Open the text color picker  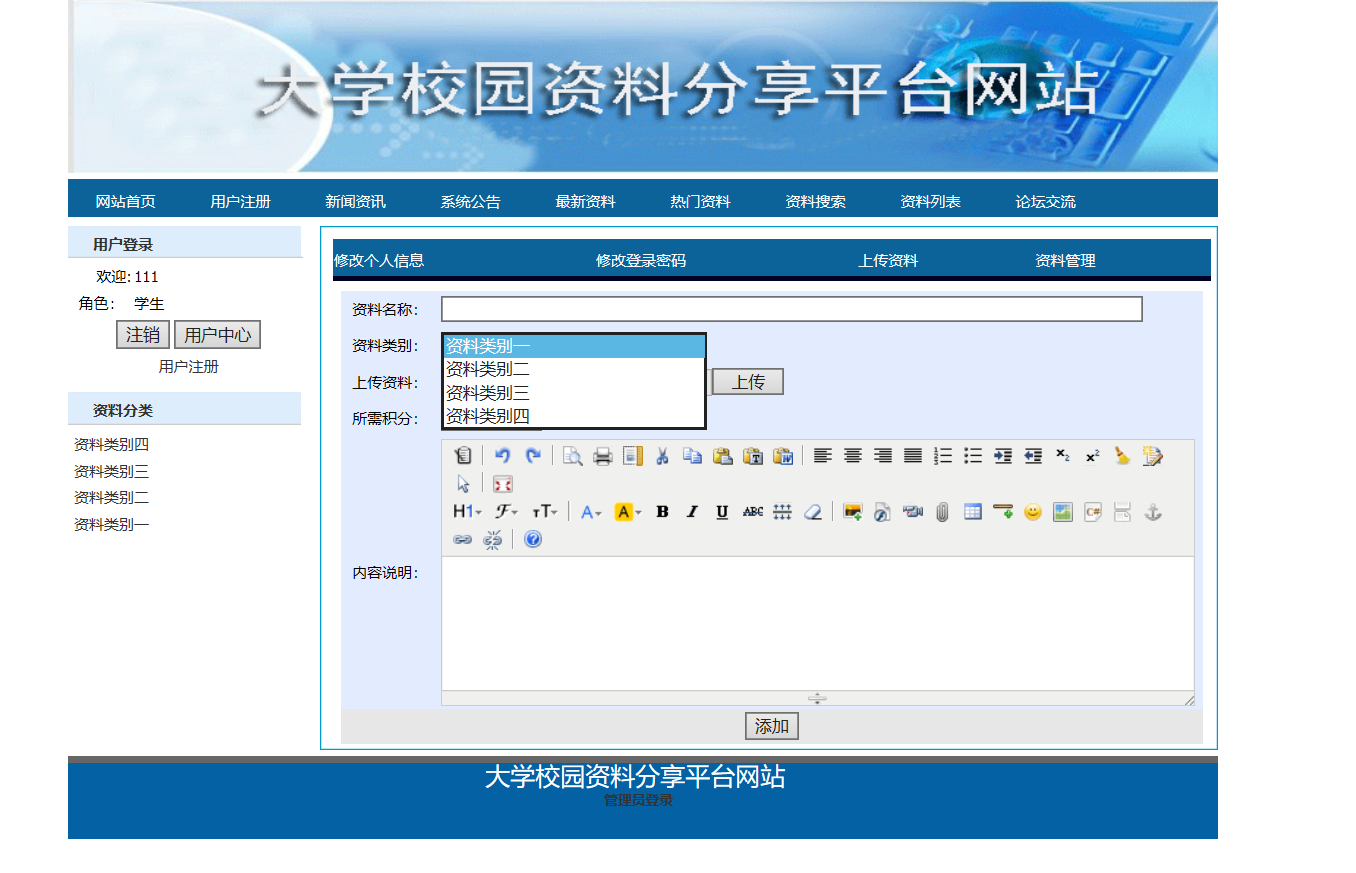pyautogui.click(x=591, y=512)
